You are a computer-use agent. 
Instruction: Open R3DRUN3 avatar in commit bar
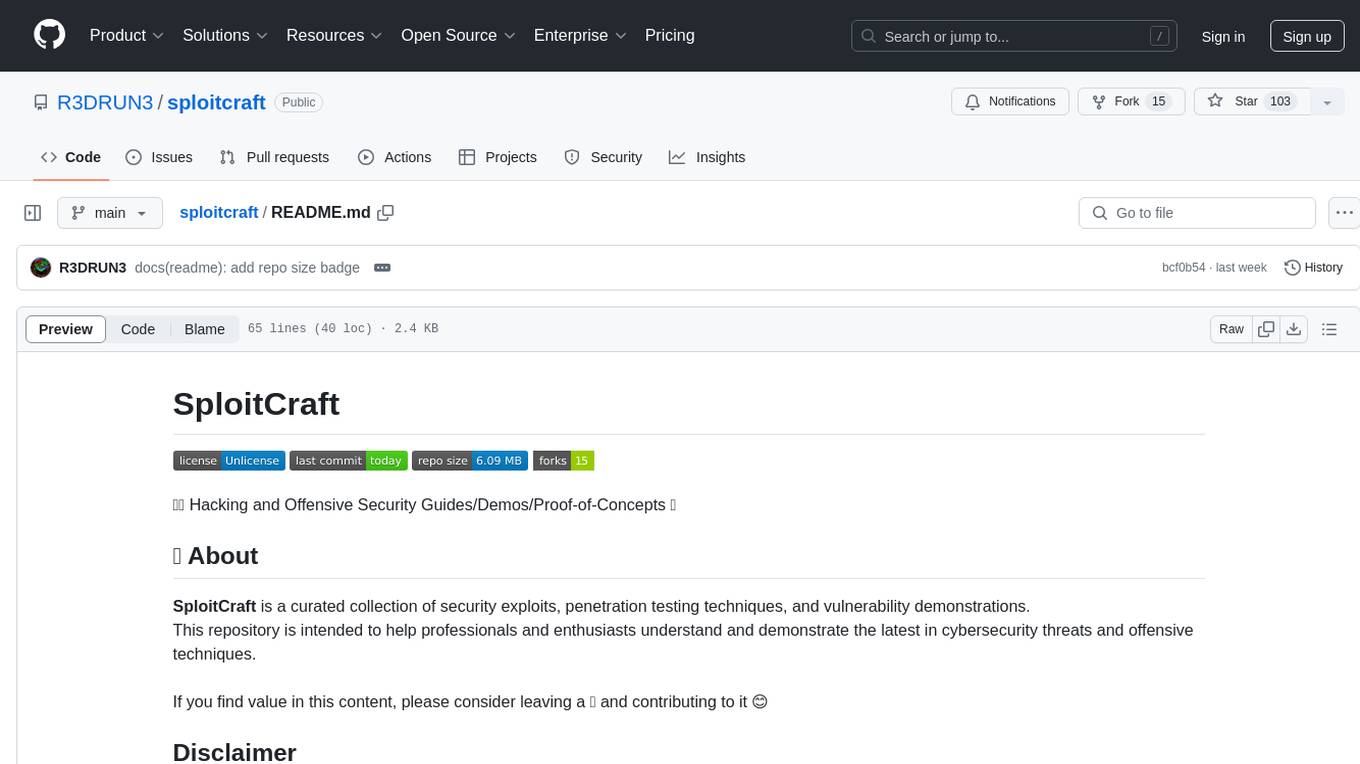coord(41,268)
